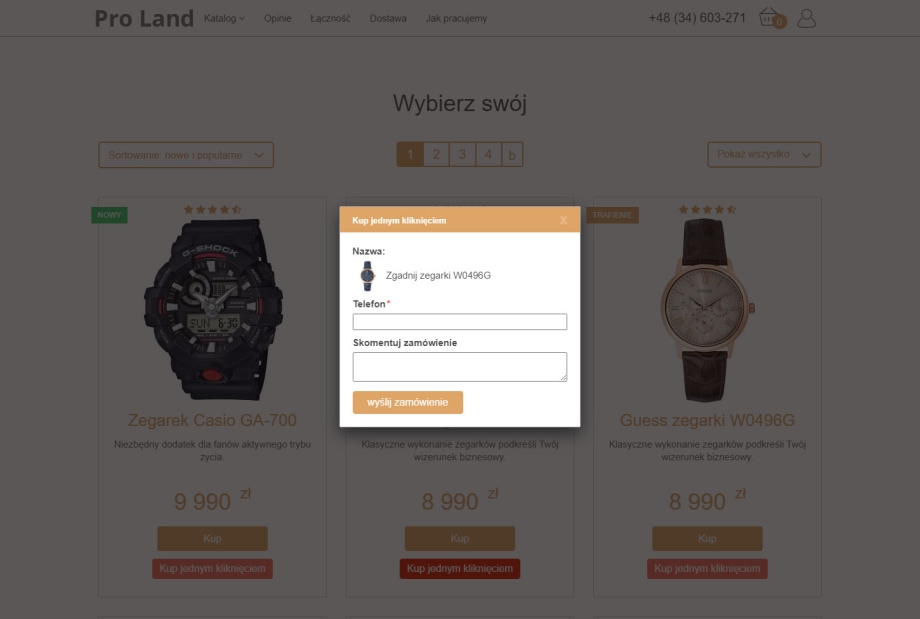Image resolution: width=920 pixels, height=619 pixels.
Task: Open the Pokaż wszystko dropdown
Action: pyautogui.click(x=764, y=154)
